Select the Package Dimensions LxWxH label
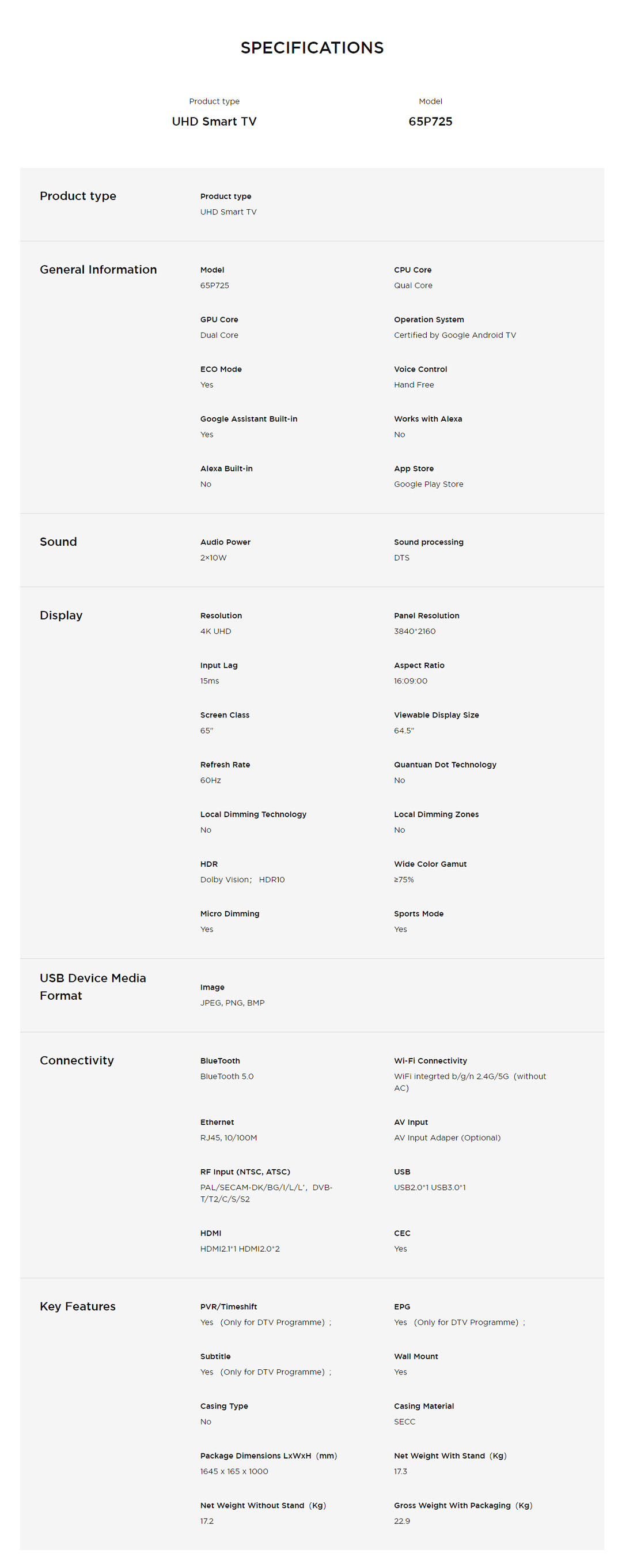Screen dimensions: 622x1568 coord(268,1456)
